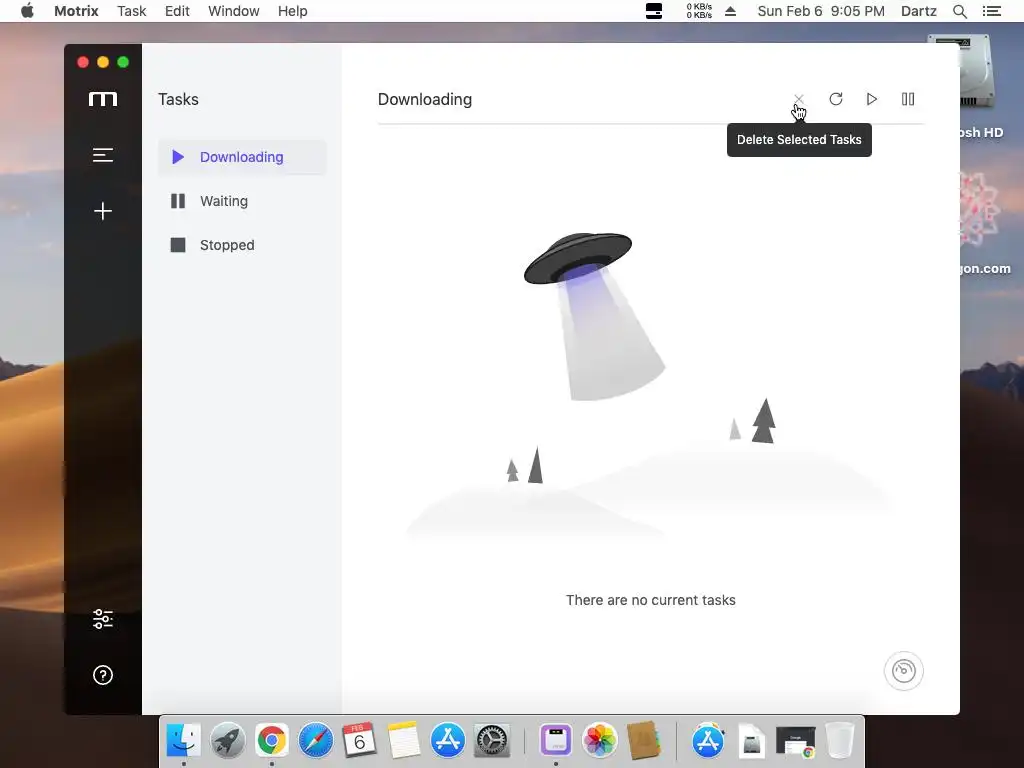
Task: Click the Tasks heading in the sidebar
Action: coord(178,99)
